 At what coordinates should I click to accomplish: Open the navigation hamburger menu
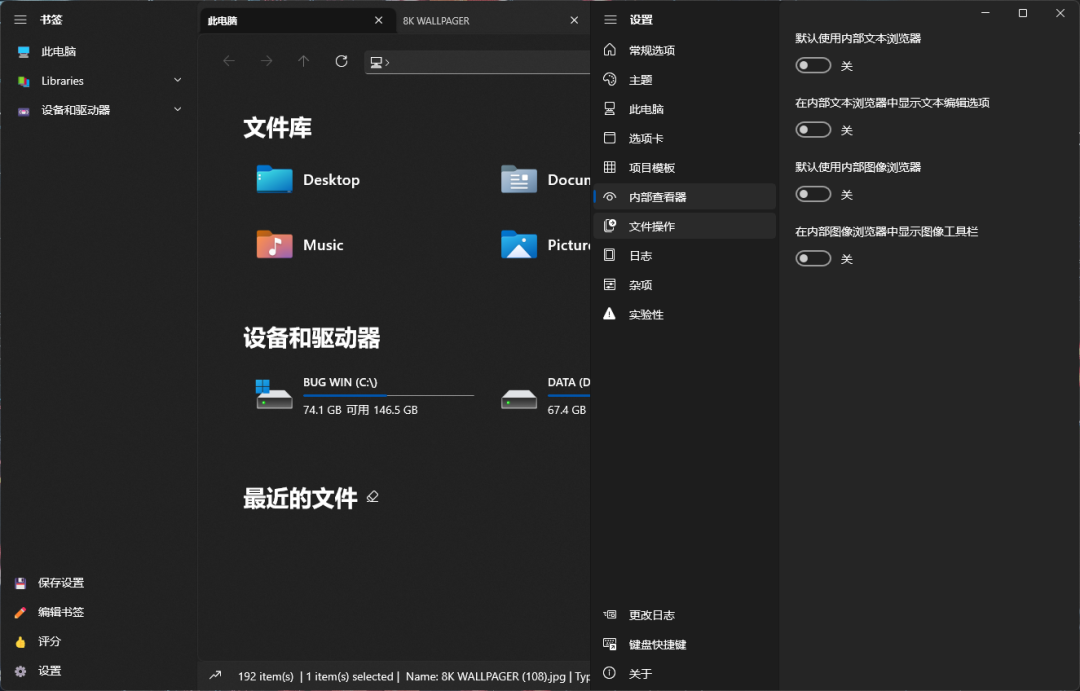point(20,19)
